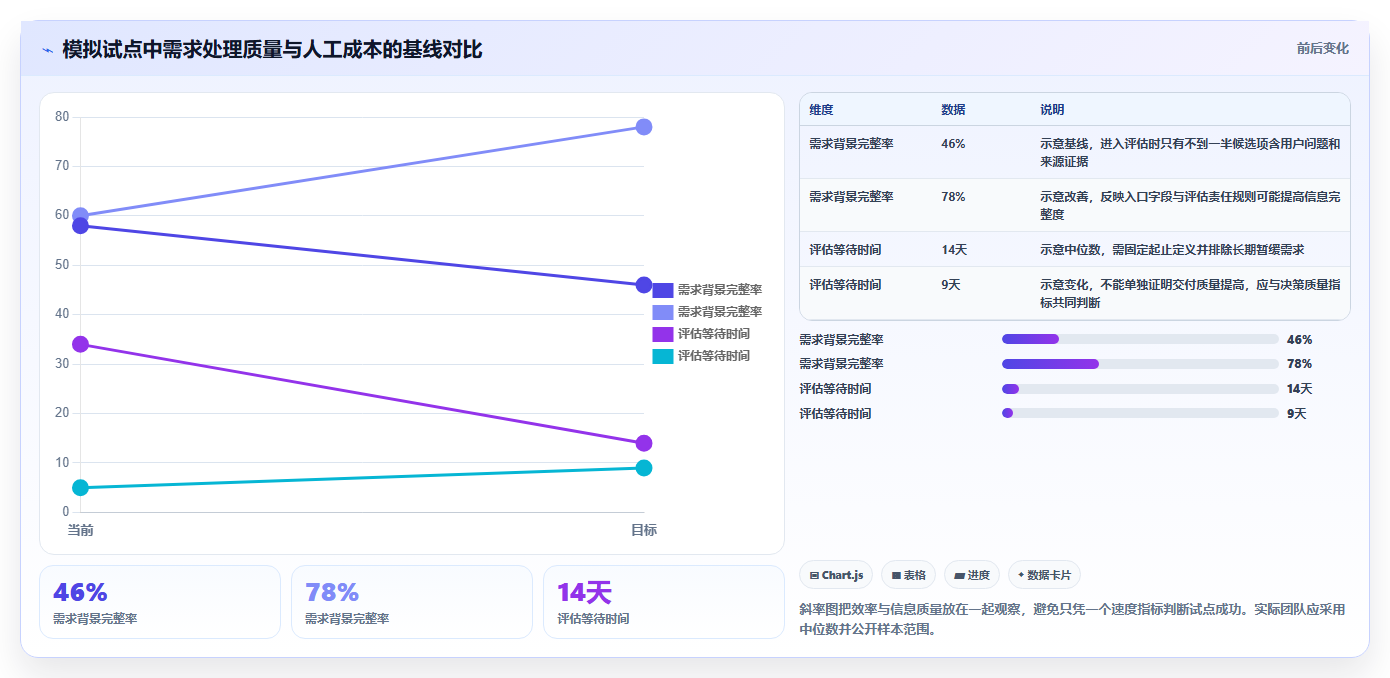Click the 46% cell in the table
This screenshot has width=1390, height=678.
point(953,144)
